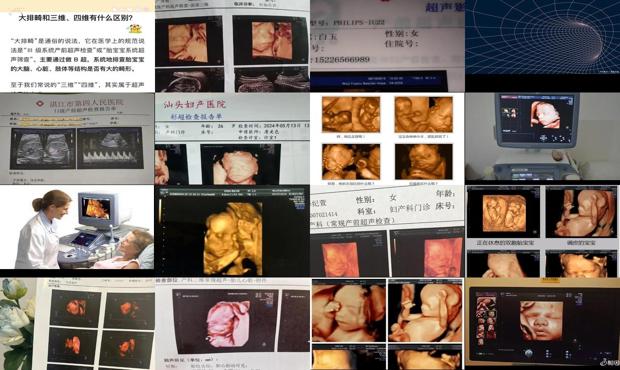Open the photo of the ultrasound machine monitor
The image size is (620, 370).
pos(542,138)
